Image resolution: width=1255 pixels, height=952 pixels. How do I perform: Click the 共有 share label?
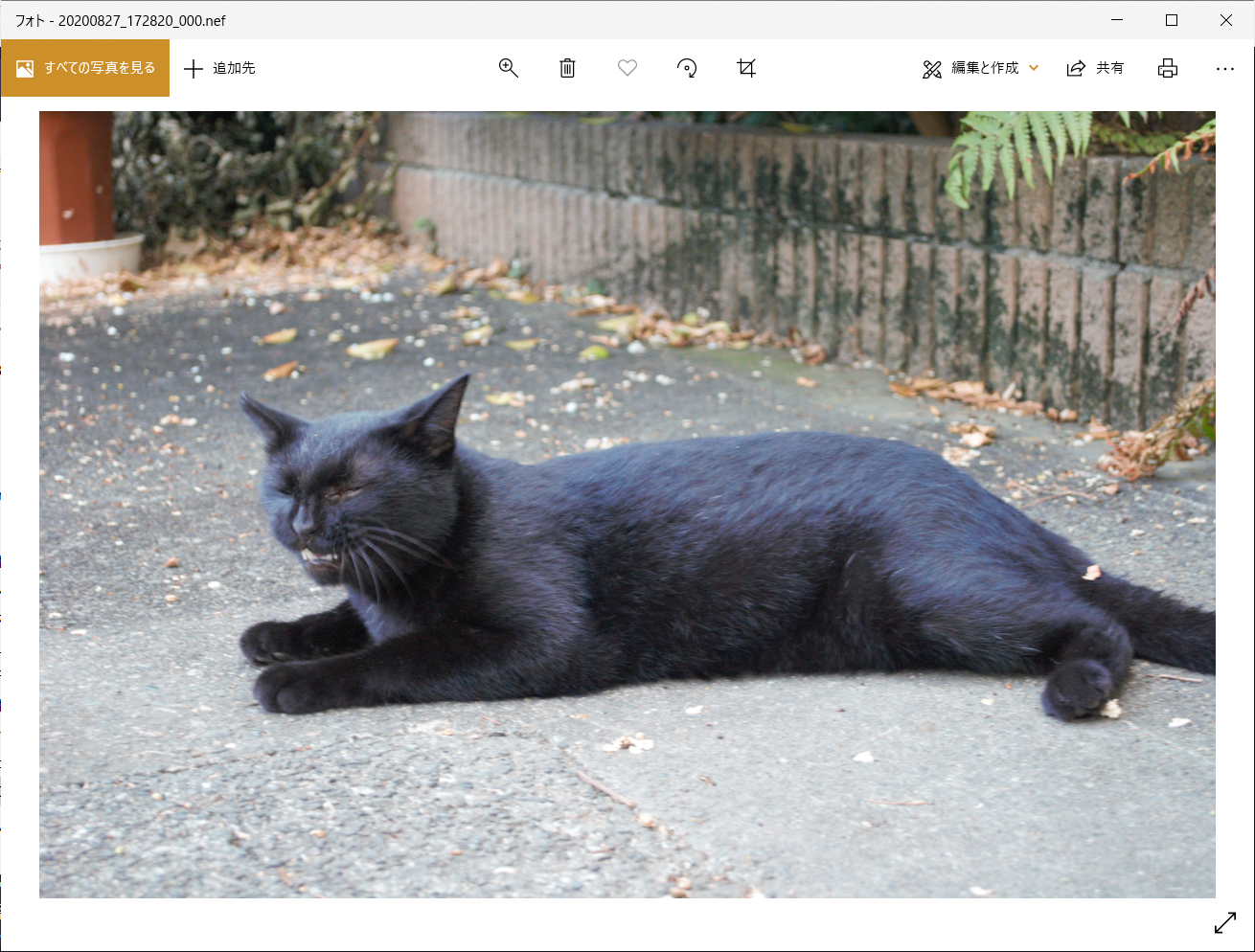[1109, 68]
